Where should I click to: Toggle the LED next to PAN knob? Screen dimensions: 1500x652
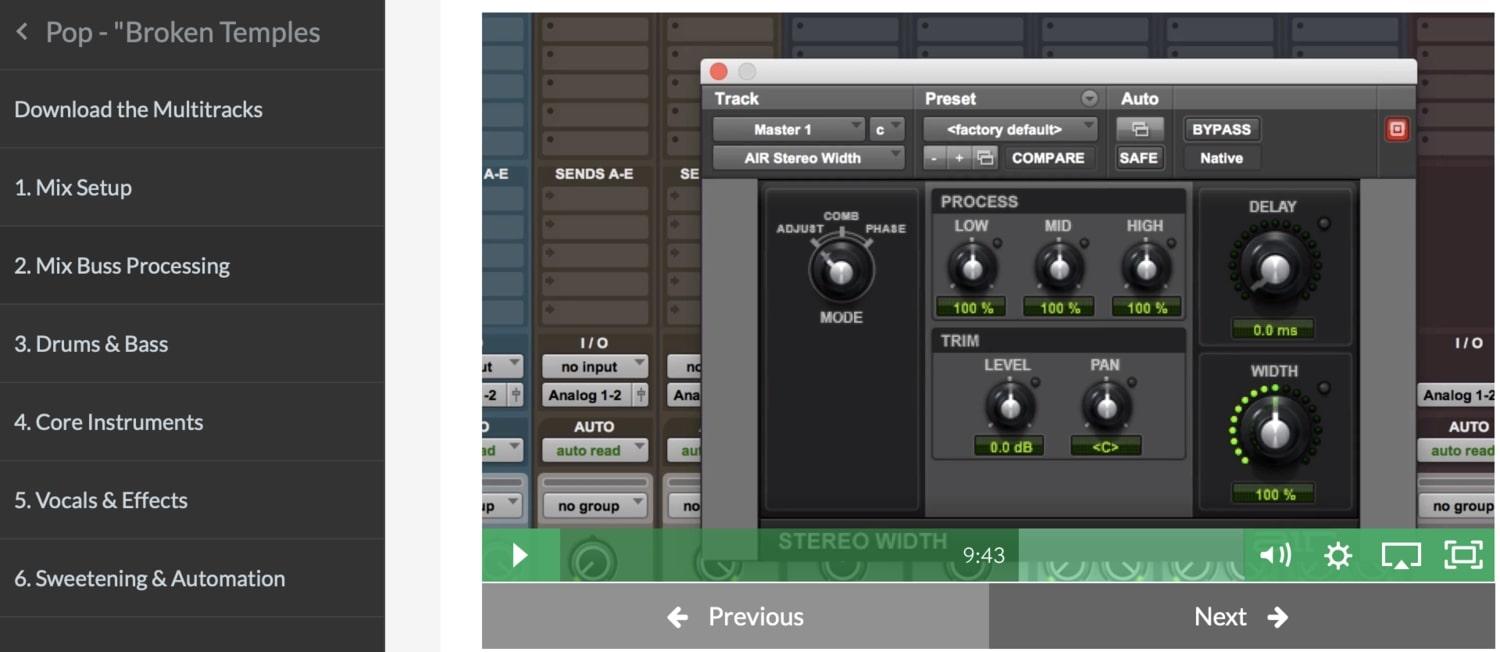click(1132, 382)
